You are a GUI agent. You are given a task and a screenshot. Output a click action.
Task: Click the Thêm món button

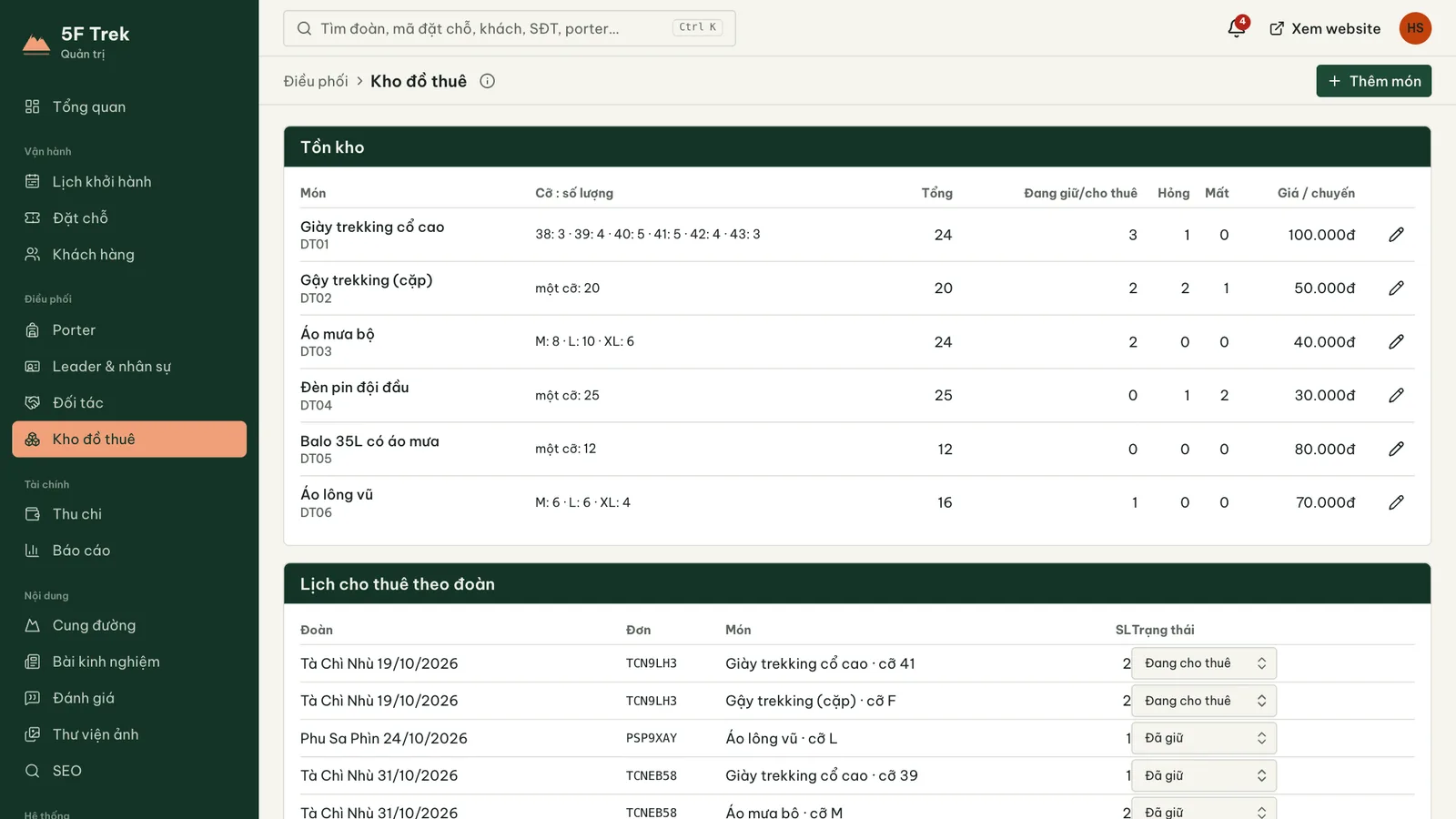1374,81
